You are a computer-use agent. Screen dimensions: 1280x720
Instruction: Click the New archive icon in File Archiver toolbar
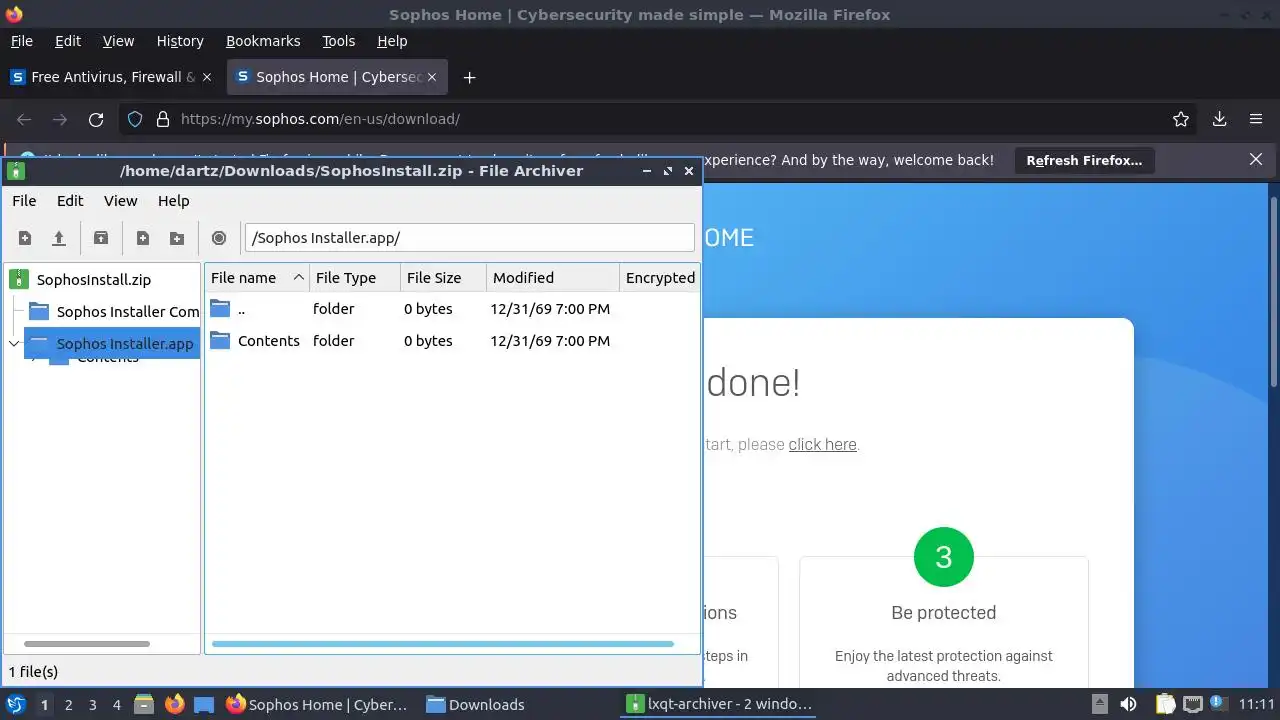[x=25, y=238]
